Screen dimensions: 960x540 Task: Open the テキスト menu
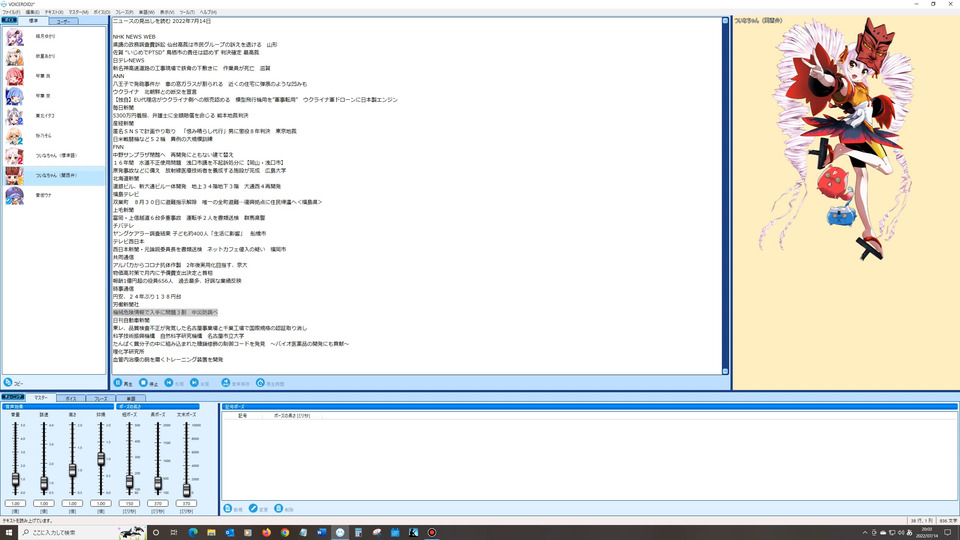coord(54,12)
